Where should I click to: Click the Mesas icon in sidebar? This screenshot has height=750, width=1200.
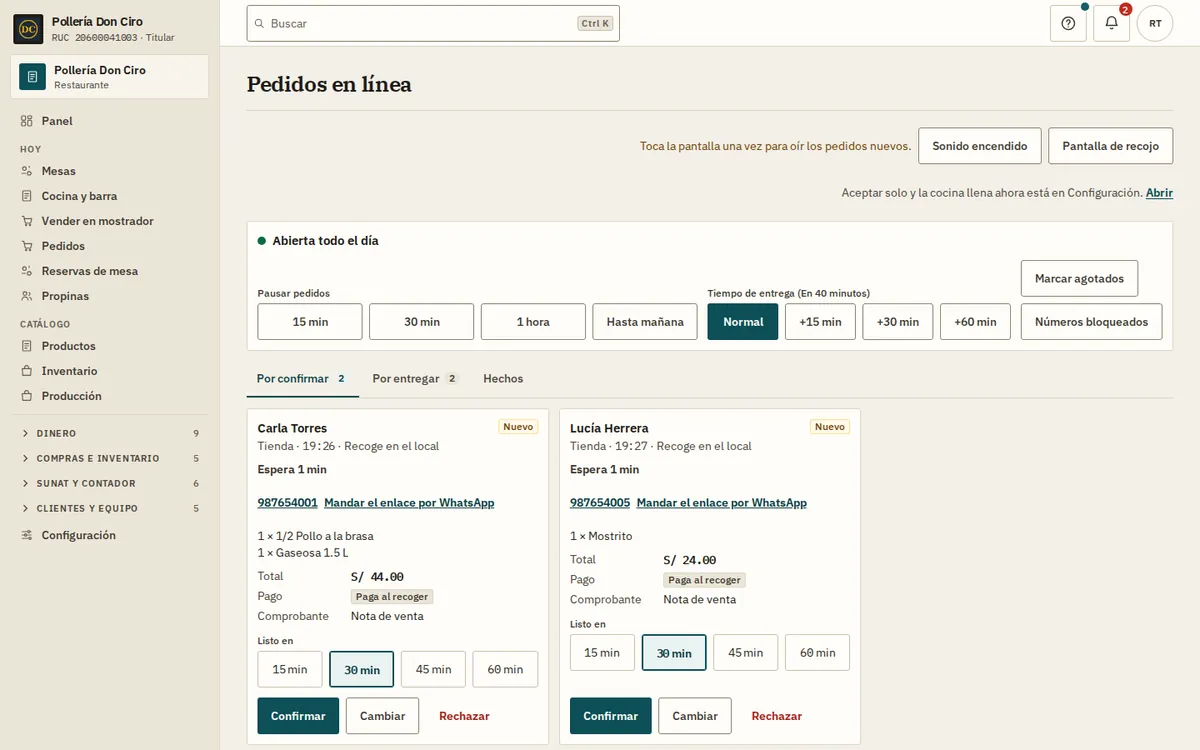(x=27, y=171)
